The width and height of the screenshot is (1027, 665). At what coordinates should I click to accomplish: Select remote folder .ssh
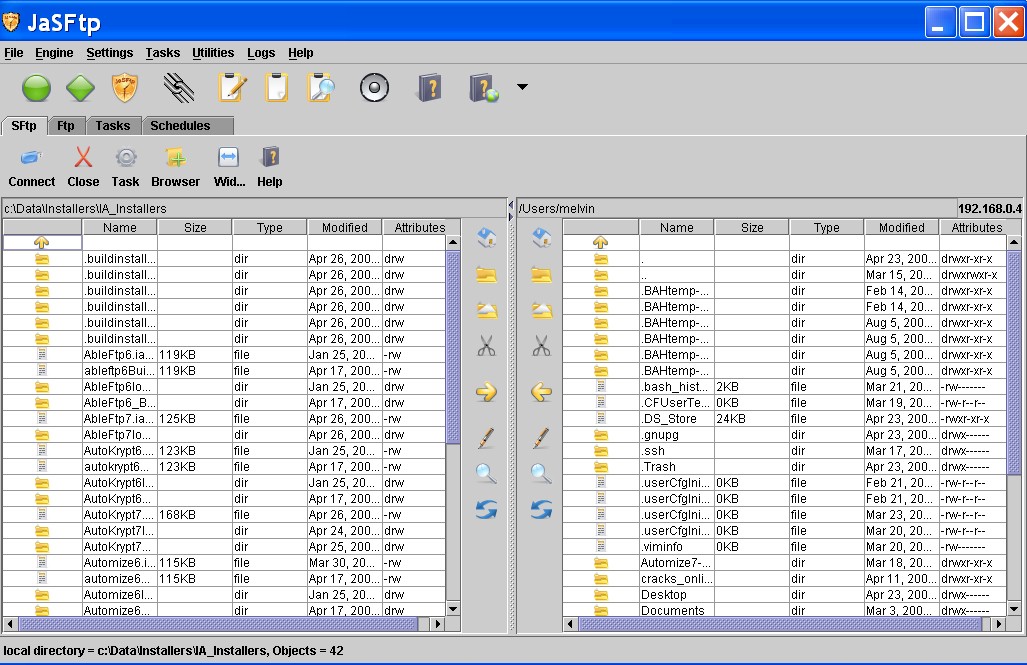point(785,451)
